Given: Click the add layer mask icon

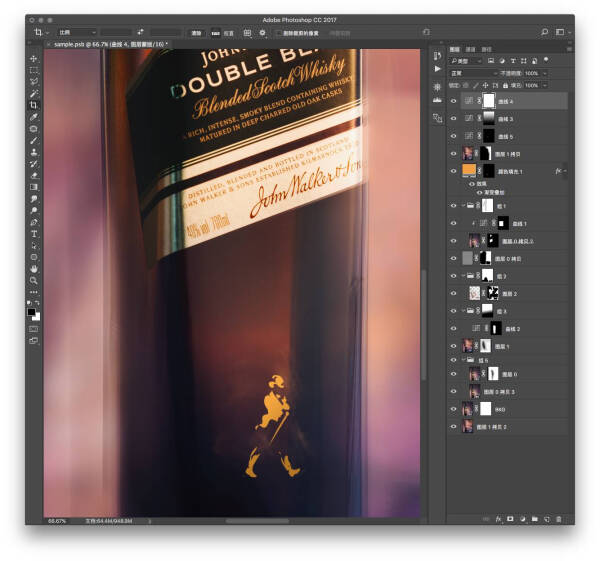Looking at the screenshot, I should point(510,519).
